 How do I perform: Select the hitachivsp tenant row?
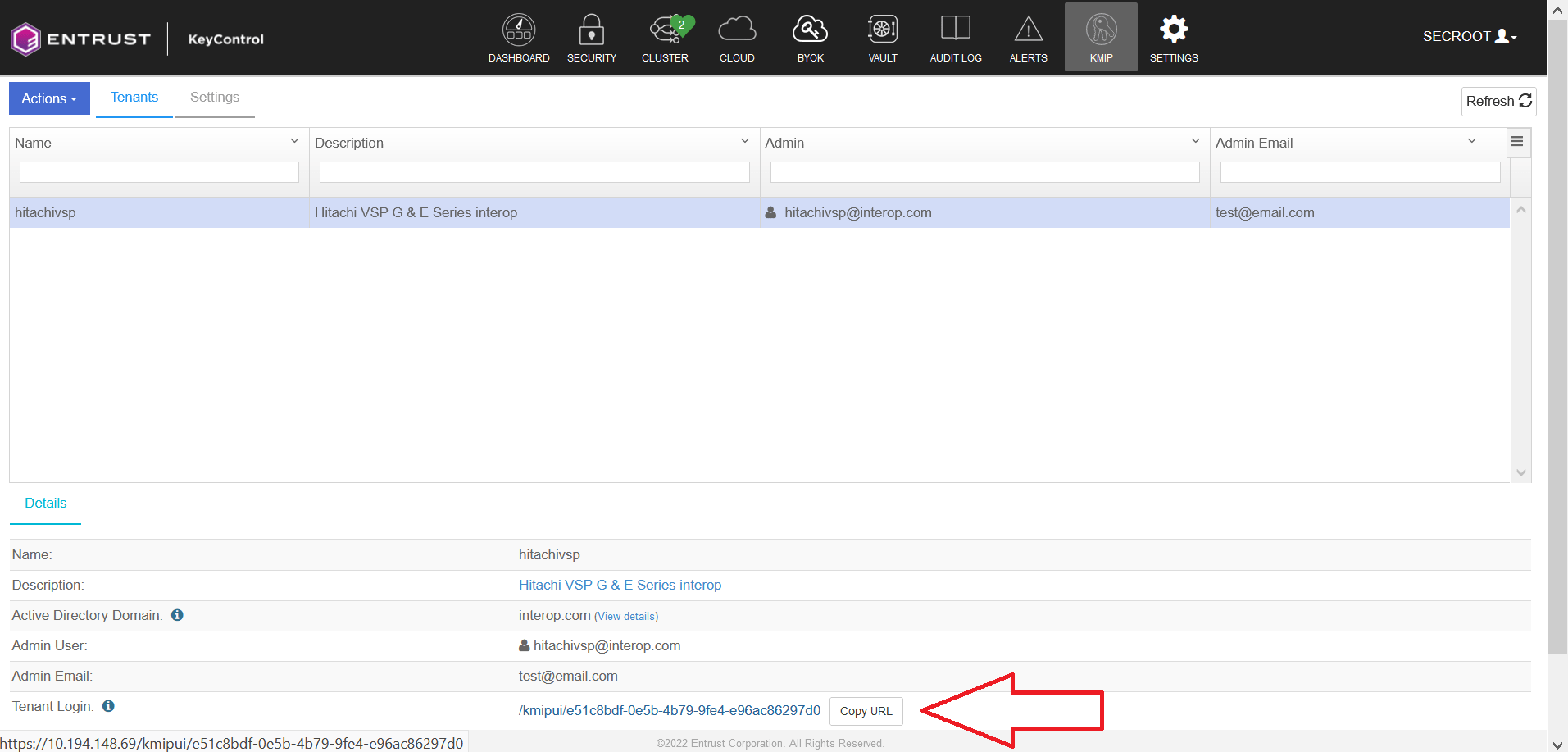(x=759, y=212)
